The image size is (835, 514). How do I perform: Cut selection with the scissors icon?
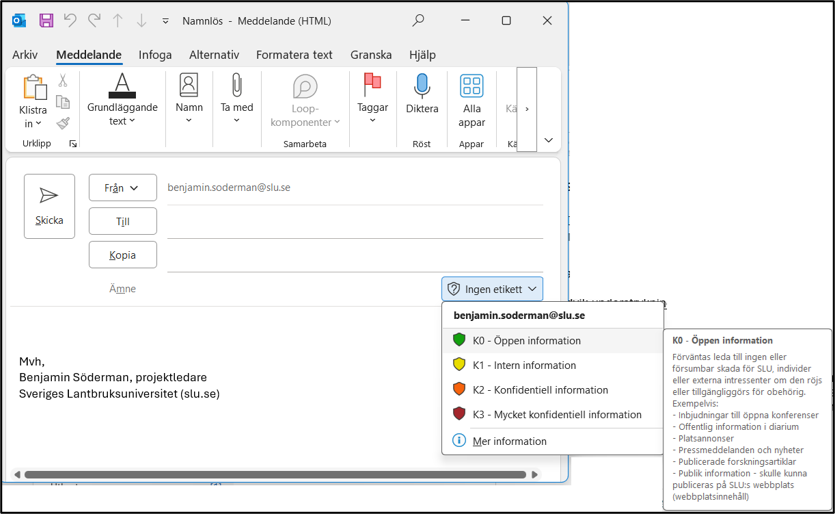[63, 80]
